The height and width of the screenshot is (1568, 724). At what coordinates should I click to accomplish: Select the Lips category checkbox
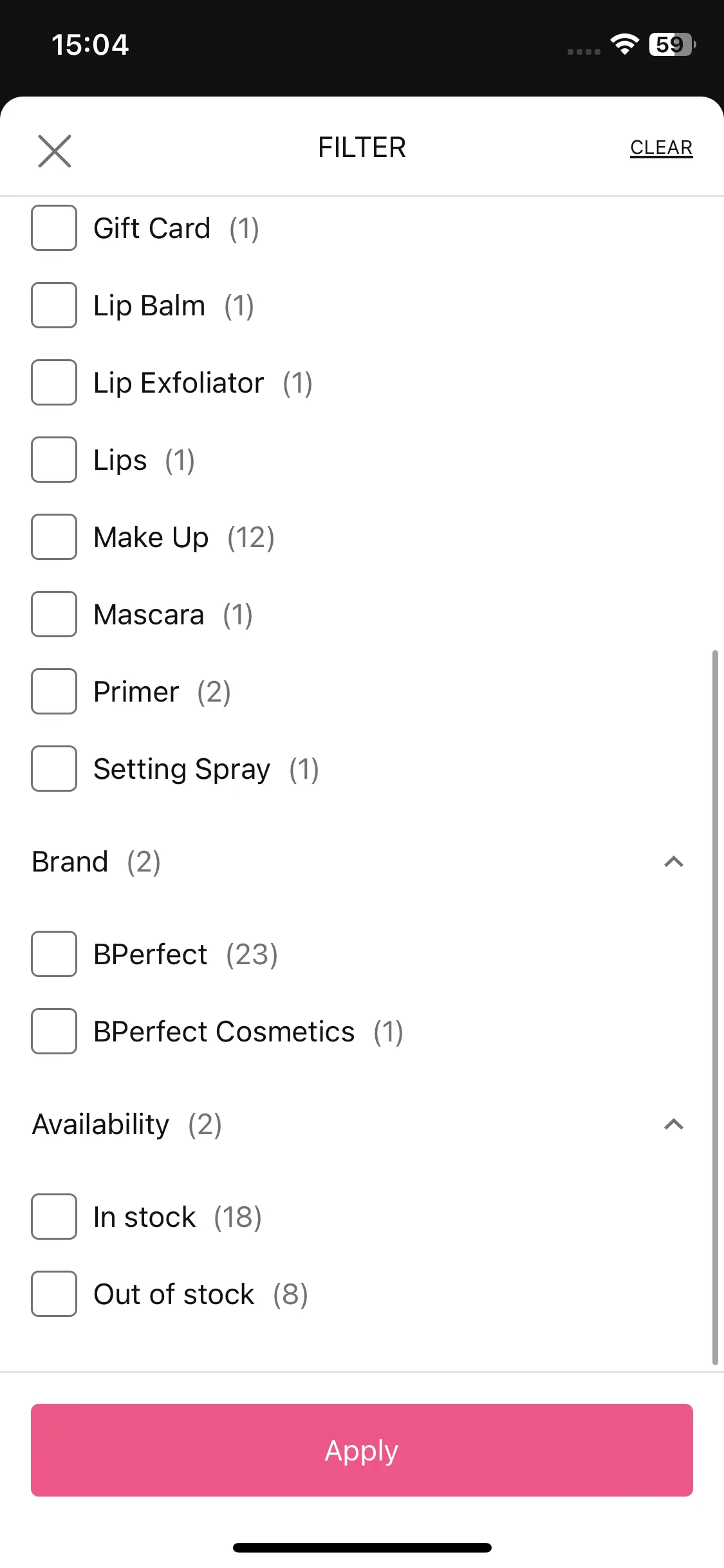pos(54,460)
